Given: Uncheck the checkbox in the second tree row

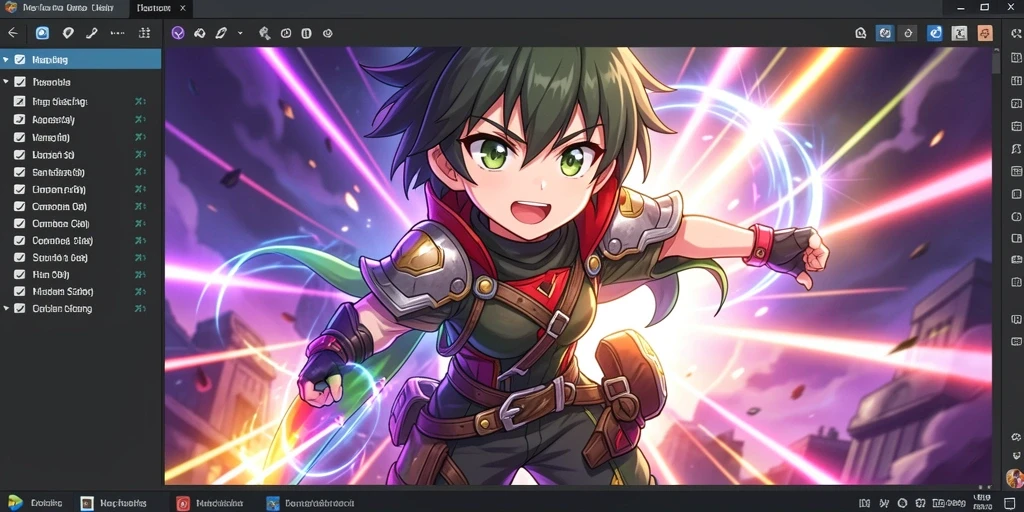Looking at the screenshot, I should pyautogui.click(x=20, y=82).
